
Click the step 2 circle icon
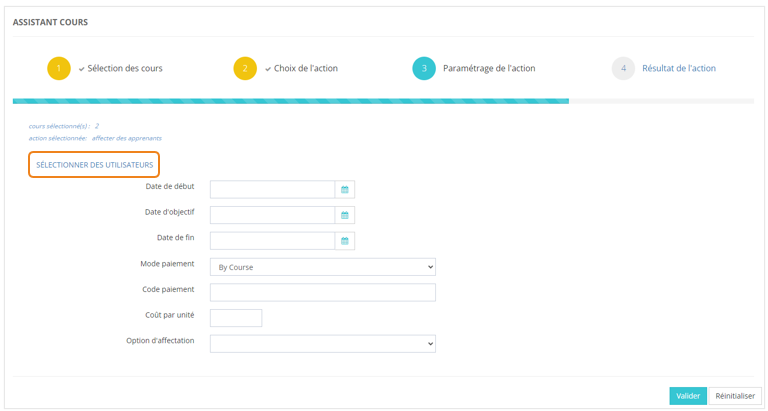point(245,68)
